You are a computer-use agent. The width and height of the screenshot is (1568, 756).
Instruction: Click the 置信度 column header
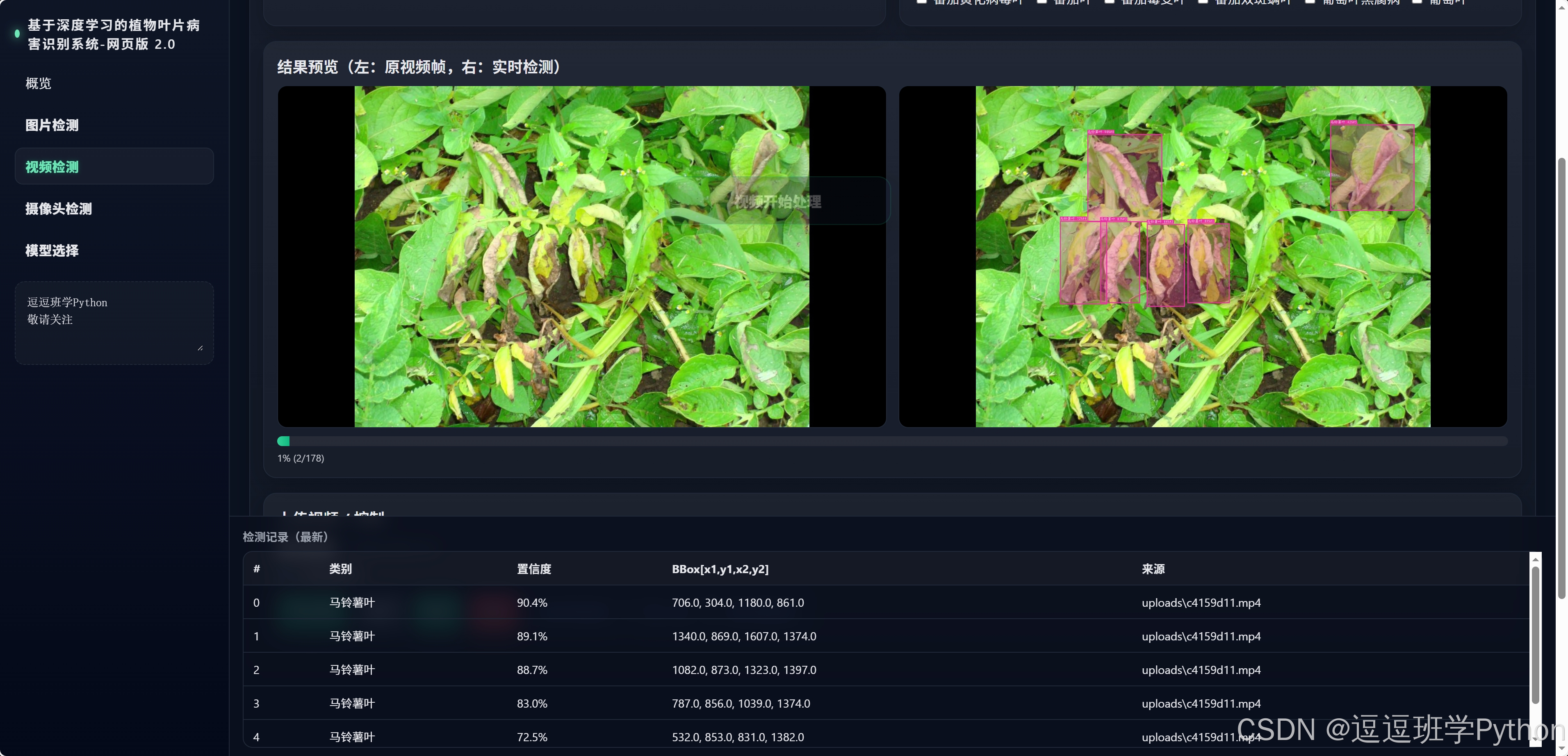[534, 569]
